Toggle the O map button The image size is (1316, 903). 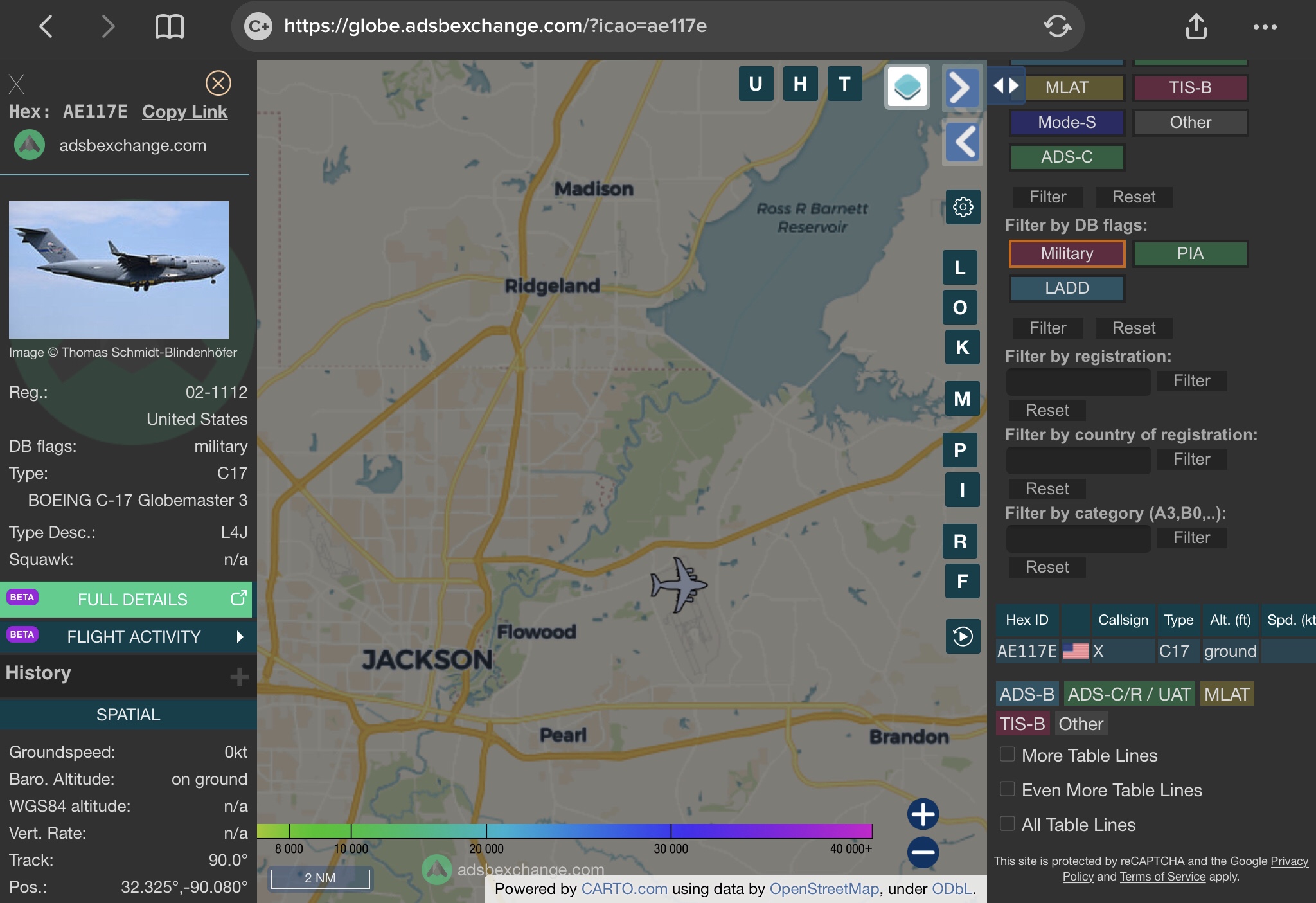coord(960,307)
